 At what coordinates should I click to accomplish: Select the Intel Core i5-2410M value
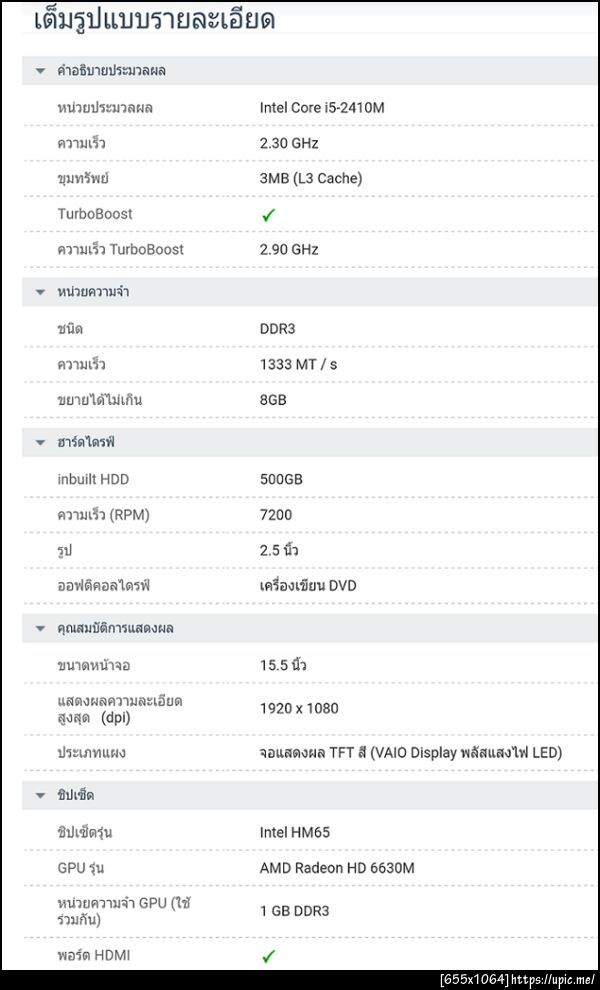322,107
